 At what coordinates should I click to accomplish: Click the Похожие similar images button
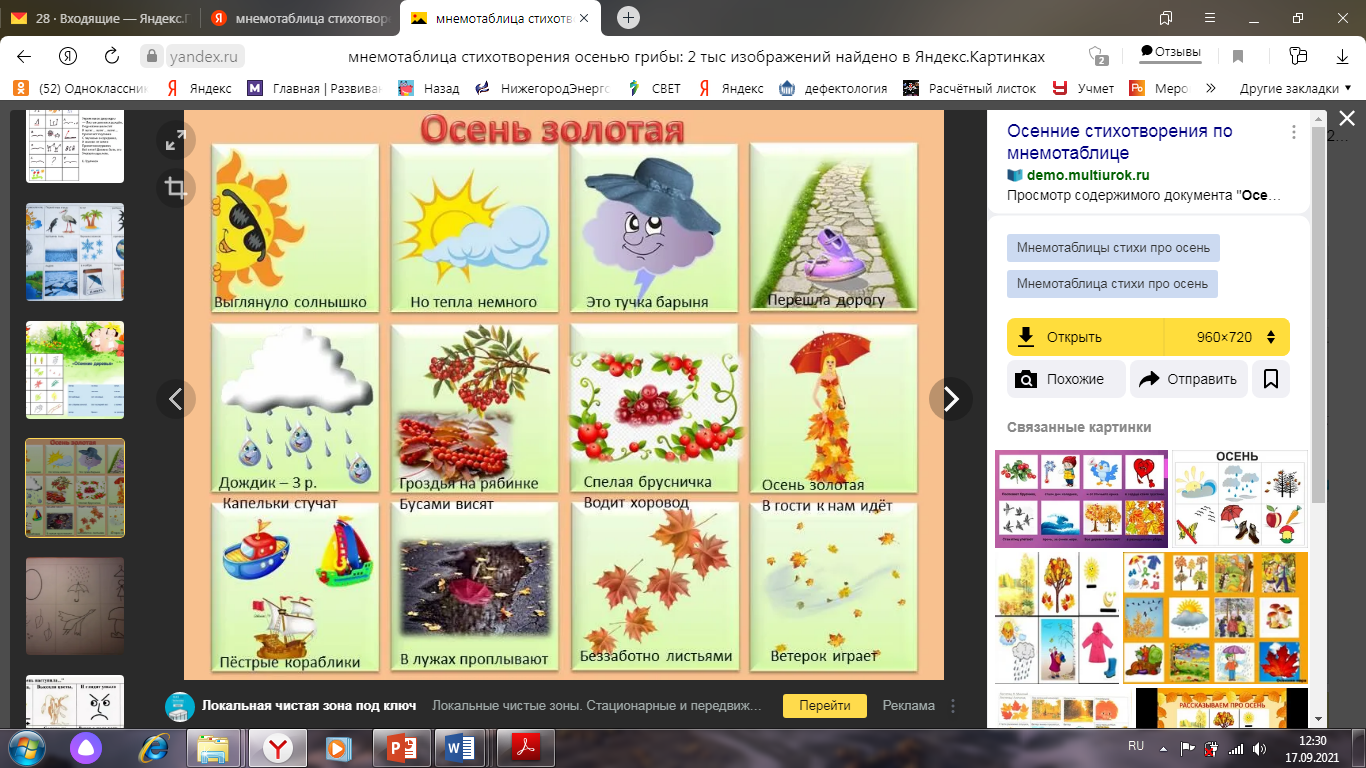pyautogui.click(x=1064, y=379)
